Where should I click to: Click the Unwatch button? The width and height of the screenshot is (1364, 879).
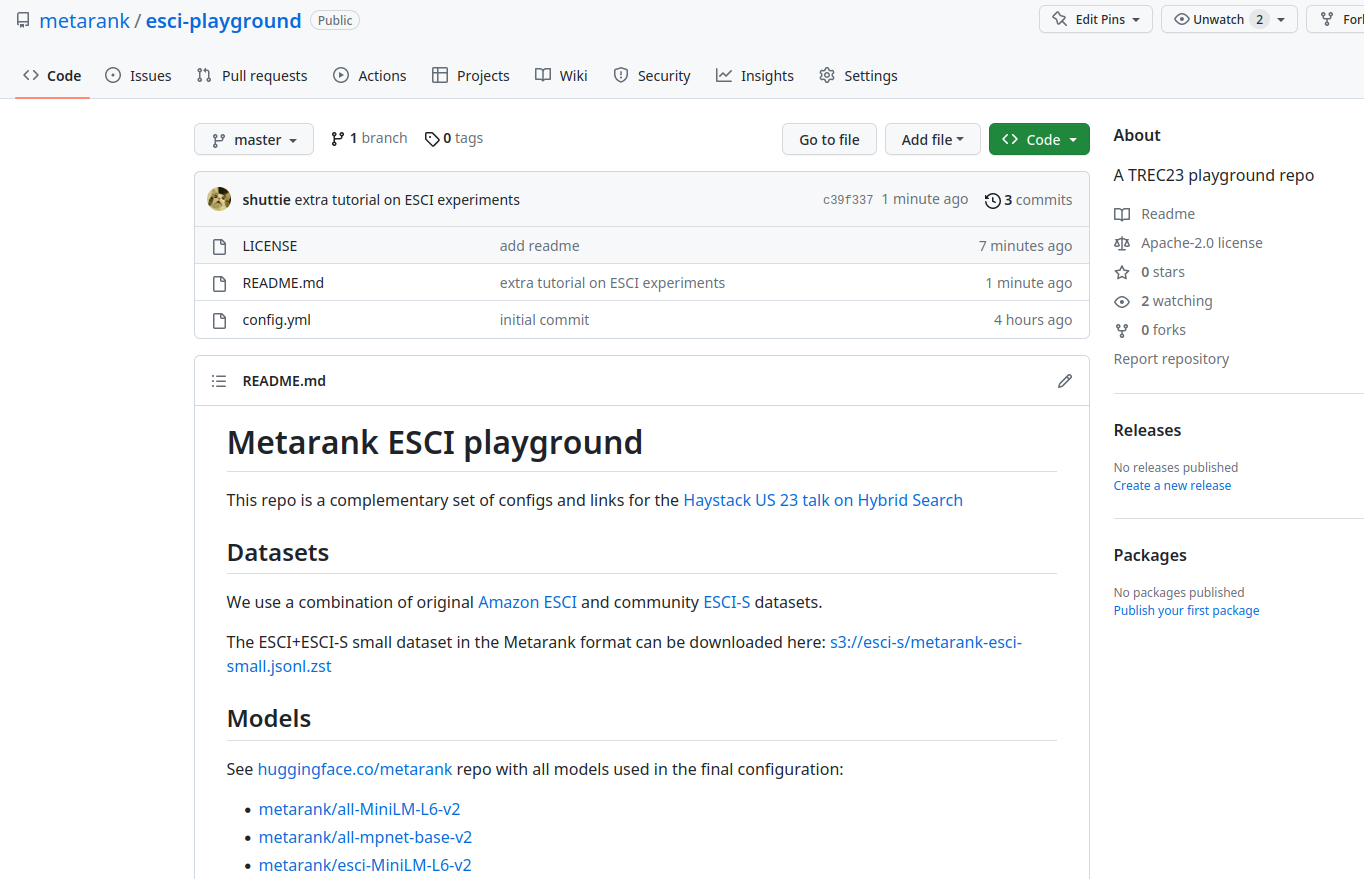[1217, 19]
